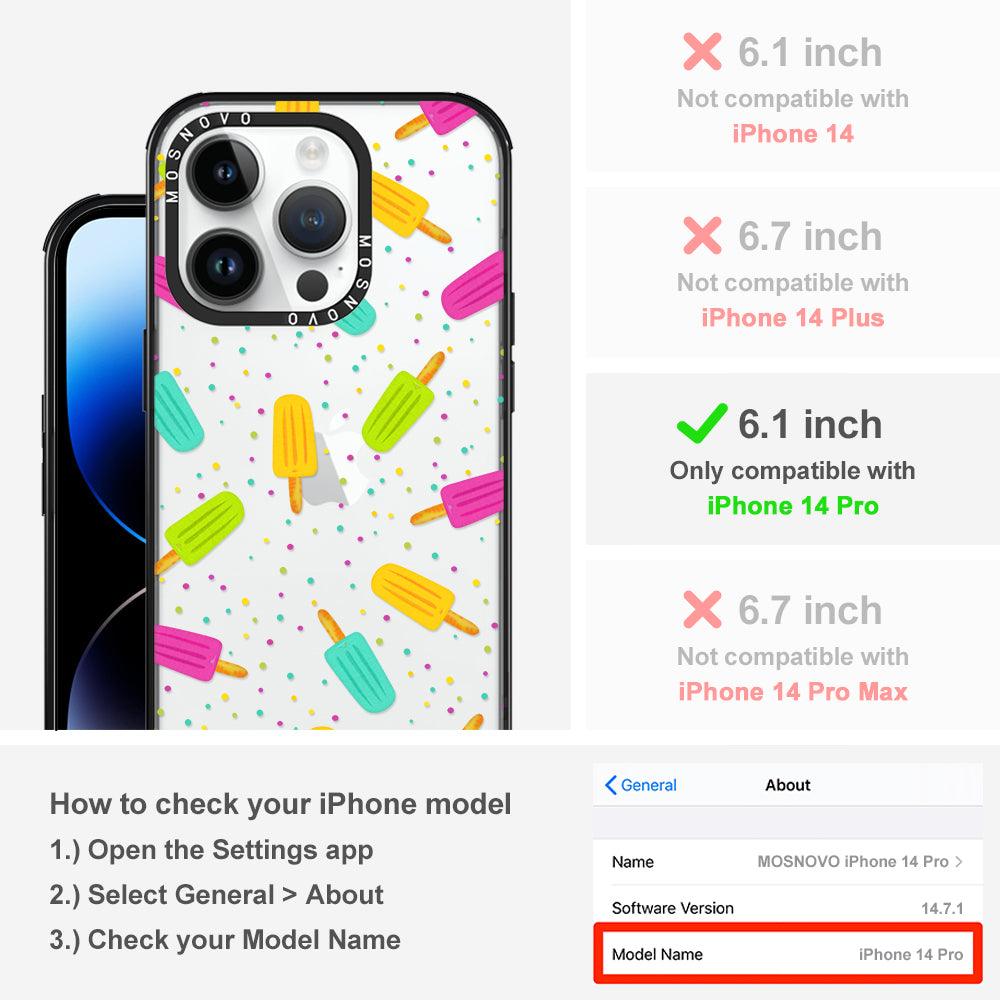1000x1000 pixels.
Task: Click the "Select General > About" instruction step
Action: click(x=217, y=895)
